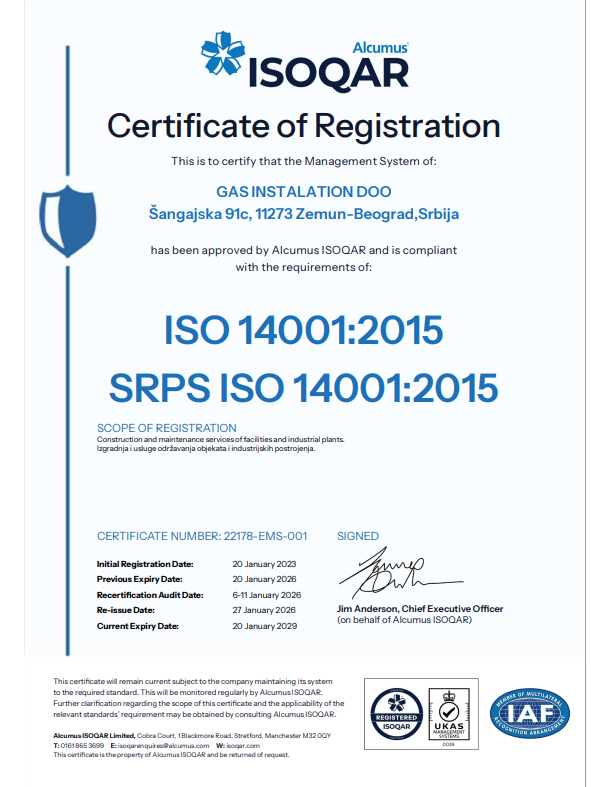
Task: Click the address 'Šangajska 91c, 11273 Zemun-Beograd,Srbija'
Action: (304, 214)
